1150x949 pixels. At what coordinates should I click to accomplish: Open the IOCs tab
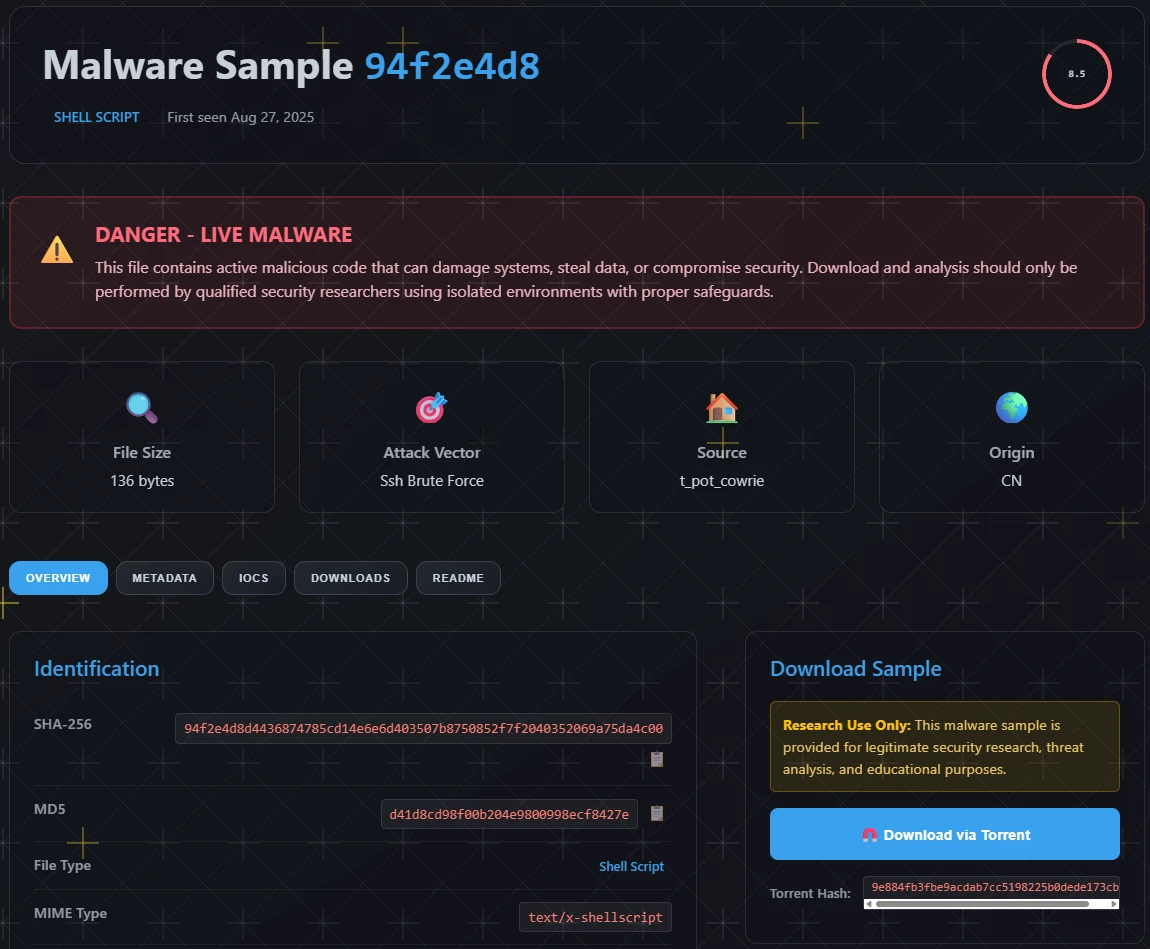pyautogui.click(x=253, y=578)
